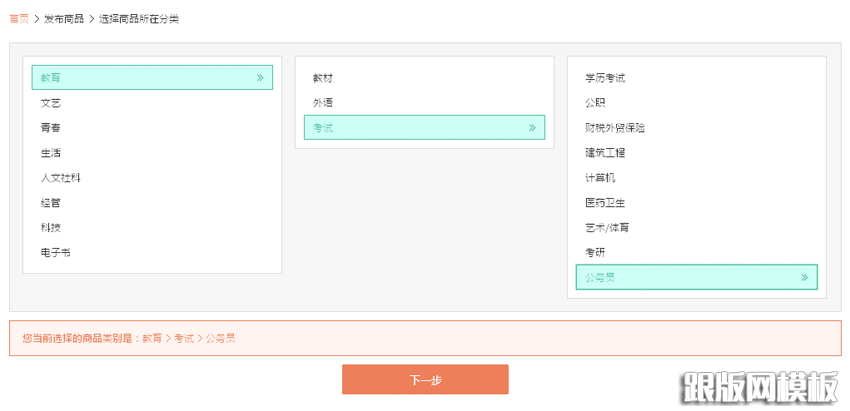Select the 经管 category
Screen dimensions: 850x411
[x=51, y=203]
